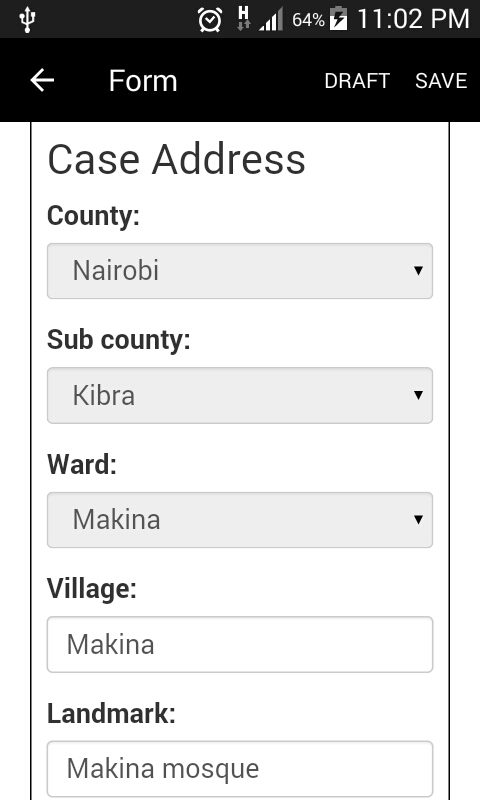This screenshot has width=480, height=800.
Task: Tap the Sub county dropdown arrow
Action: [418, 395]
